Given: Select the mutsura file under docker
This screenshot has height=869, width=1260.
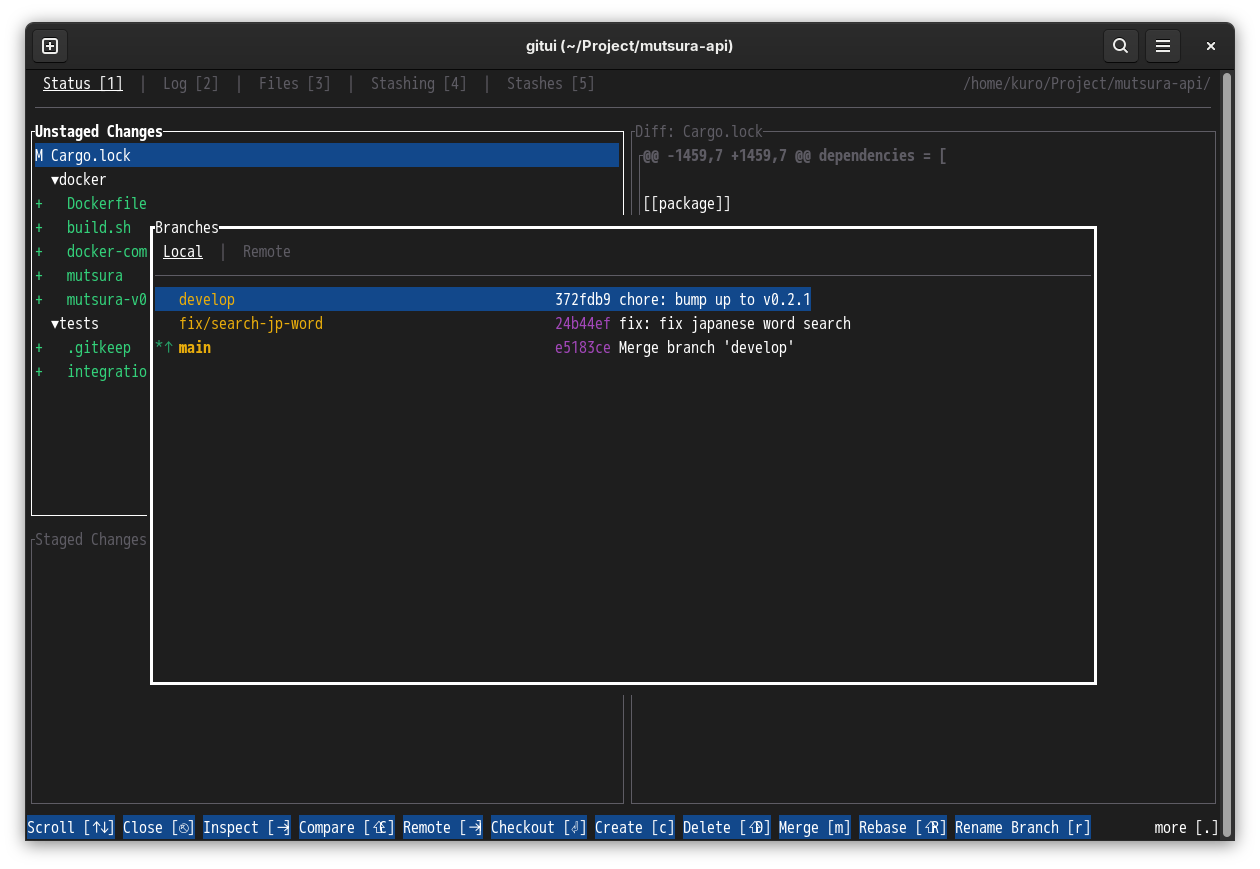Looking at the screenshot, I should 95,276.
